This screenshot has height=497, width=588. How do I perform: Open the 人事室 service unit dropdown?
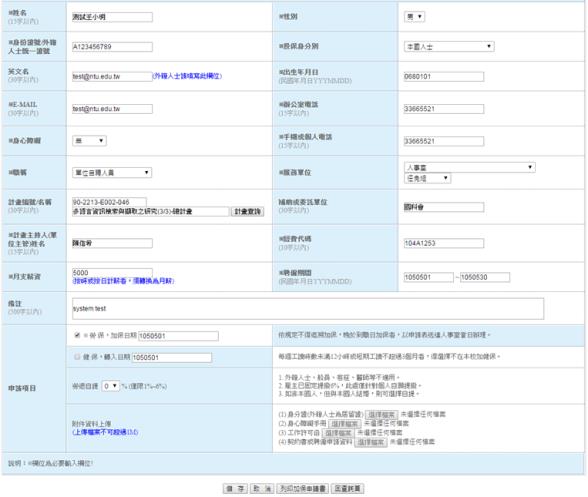tap(470, 167)
